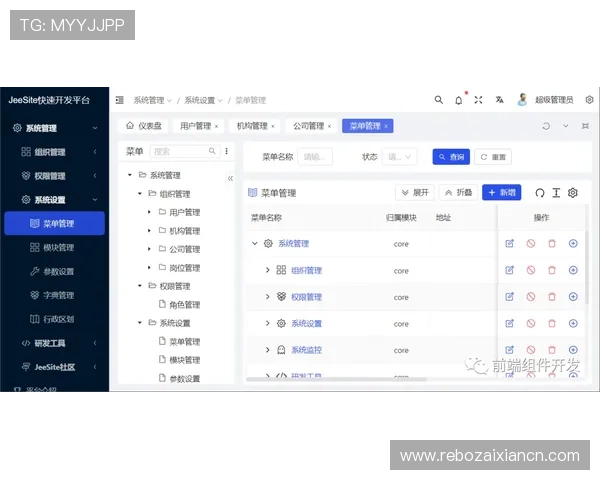This screenshot has height=480, width=600.
Task: Open 行政区划 in the left sidebar
Action: click(x=54, y=319)
